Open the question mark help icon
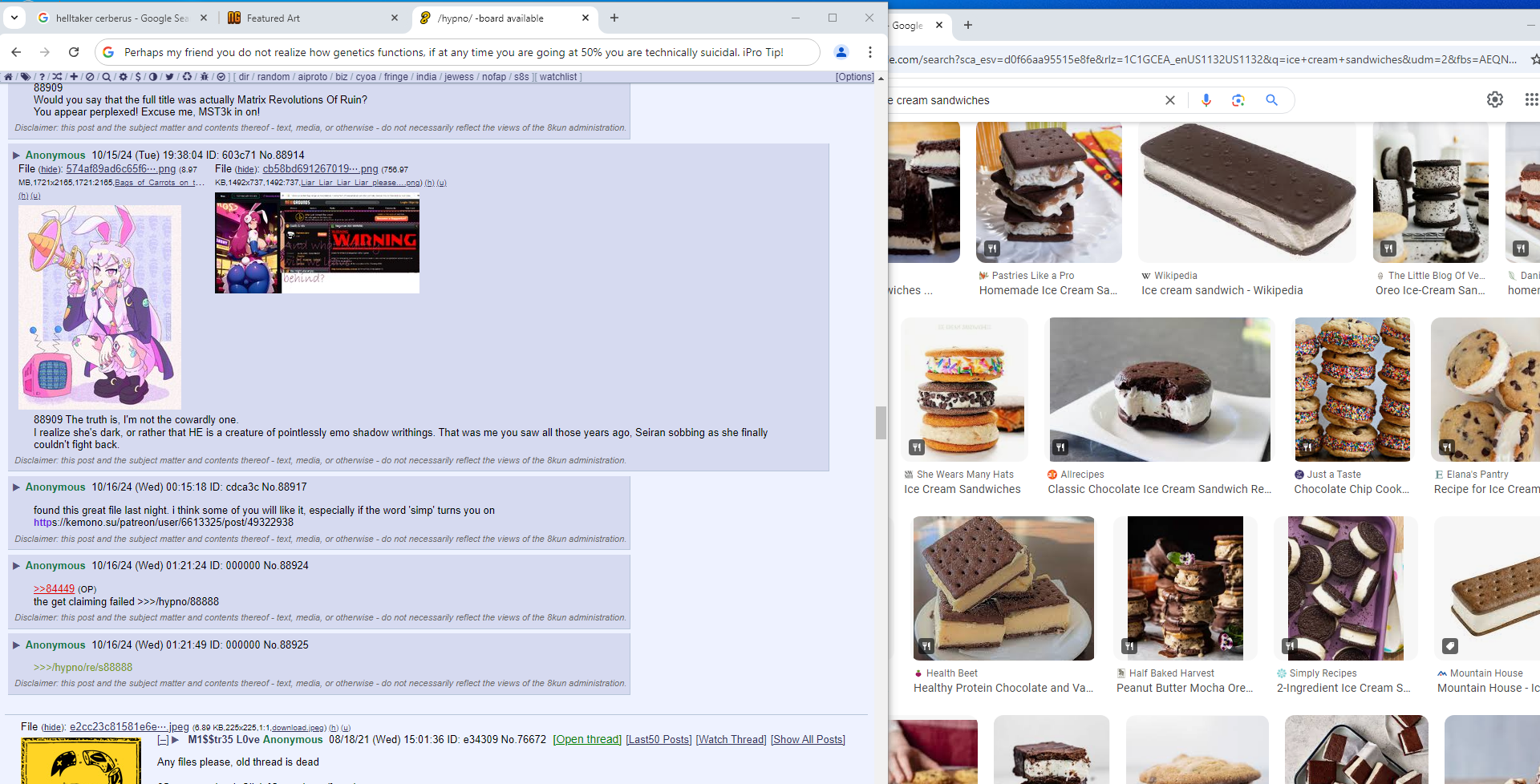The width and height of the screenshot is (1540, 784). pos(42,77)
